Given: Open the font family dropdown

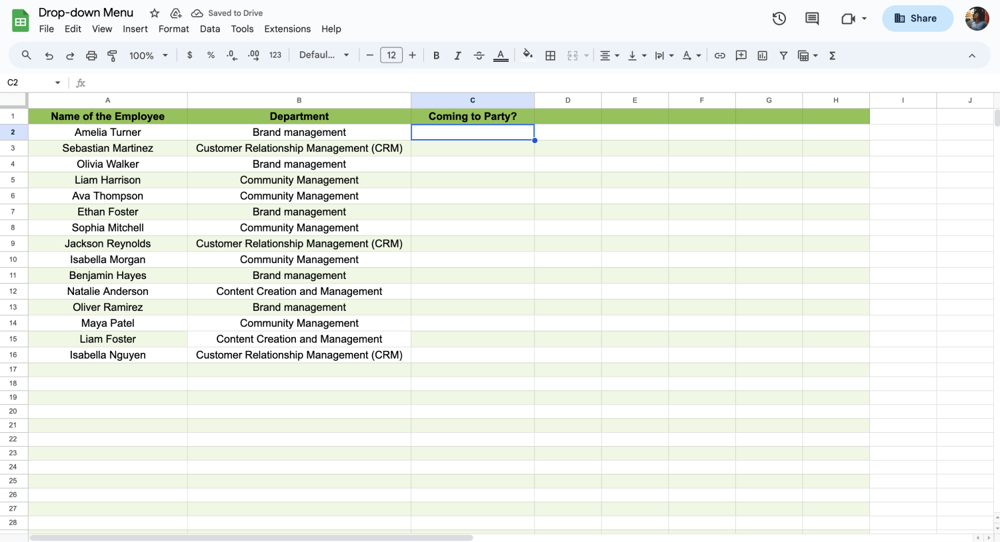Looking at the screenshot, I should pyautogui.click(x=324, y=55).
